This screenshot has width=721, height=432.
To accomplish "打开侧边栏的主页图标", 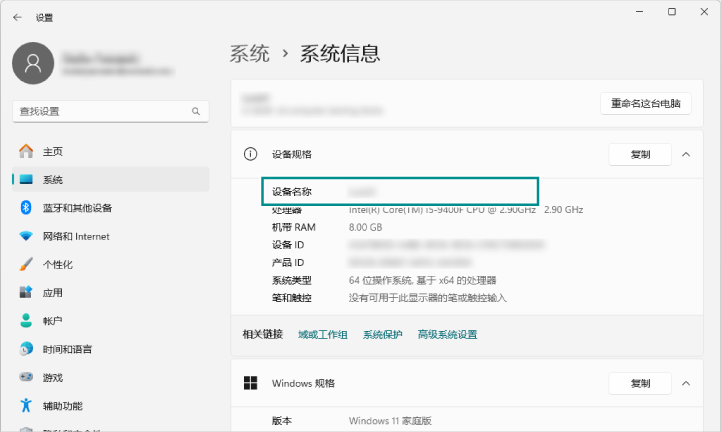I will [26, 151].
